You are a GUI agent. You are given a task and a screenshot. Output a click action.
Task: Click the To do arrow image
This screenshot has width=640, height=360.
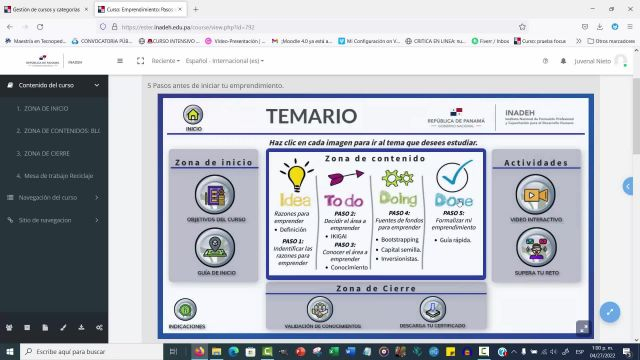346,177
